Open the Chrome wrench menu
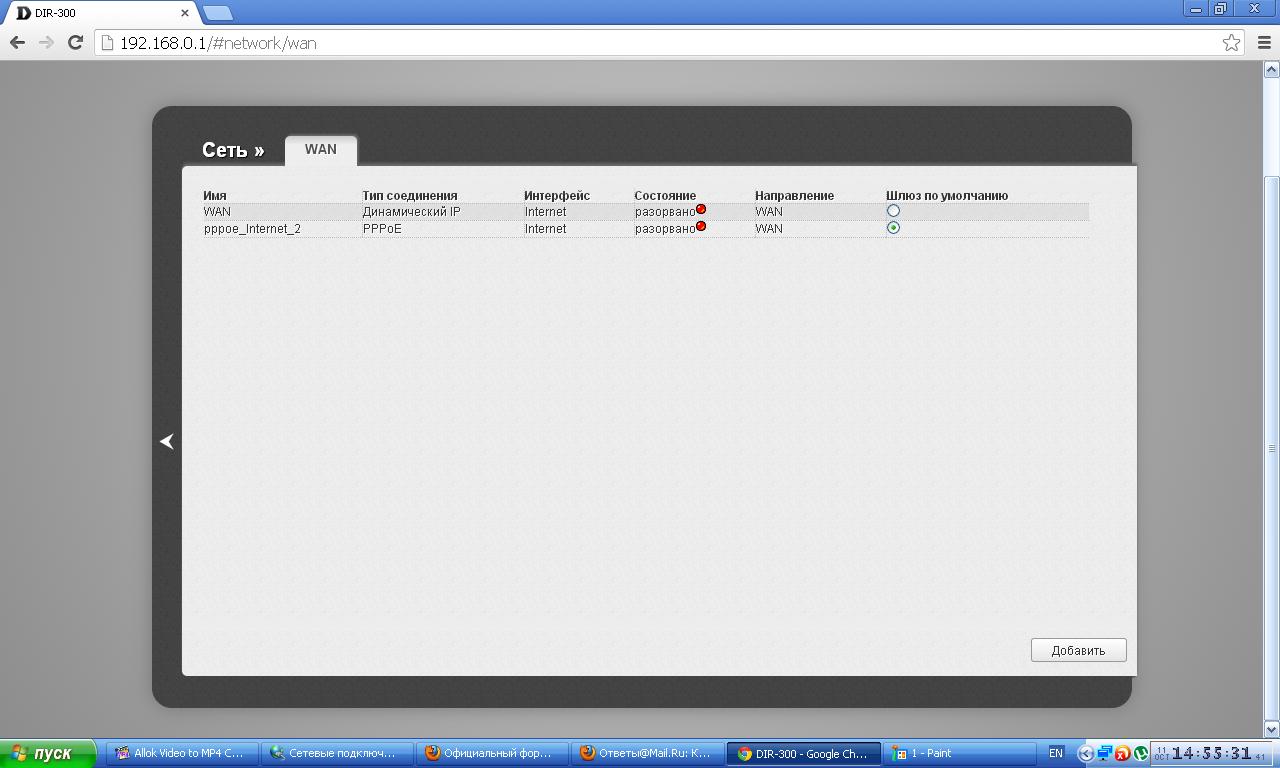The height and width of the screenshot is (768, 1280). point(1264,42)
